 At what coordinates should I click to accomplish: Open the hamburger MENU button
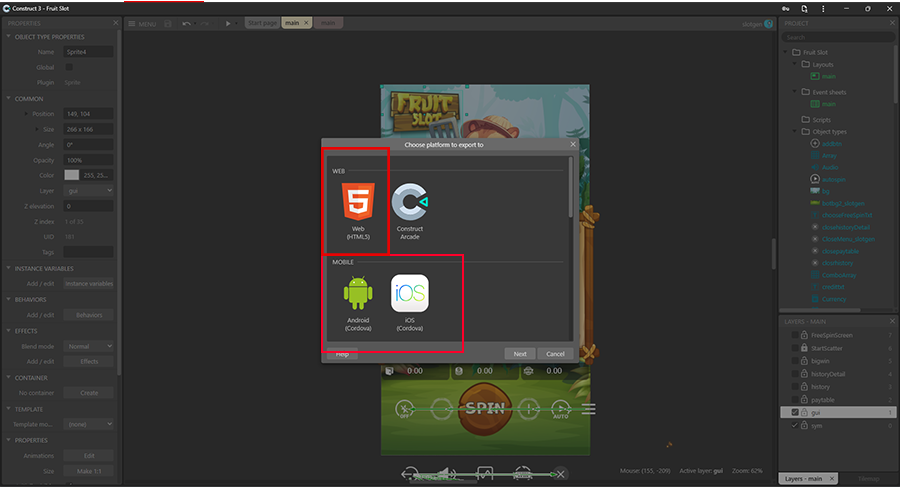click(x=142, y=23)
